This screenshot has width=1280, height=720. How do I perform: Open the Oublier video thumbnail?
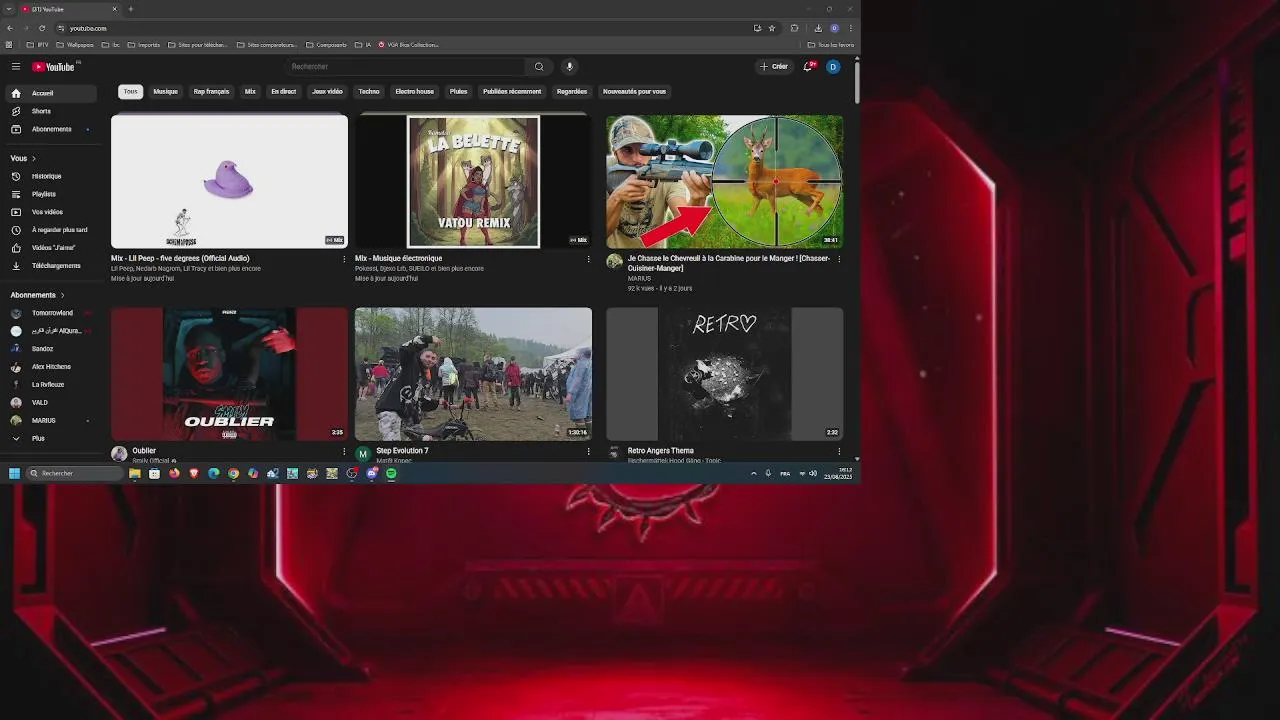pos(229,374)
